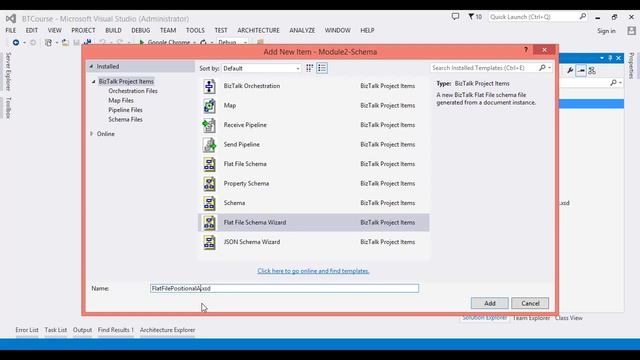Pick the Send Pipeline template icon
Viewport: 640px width, 360px height.
tap(209, 145)
